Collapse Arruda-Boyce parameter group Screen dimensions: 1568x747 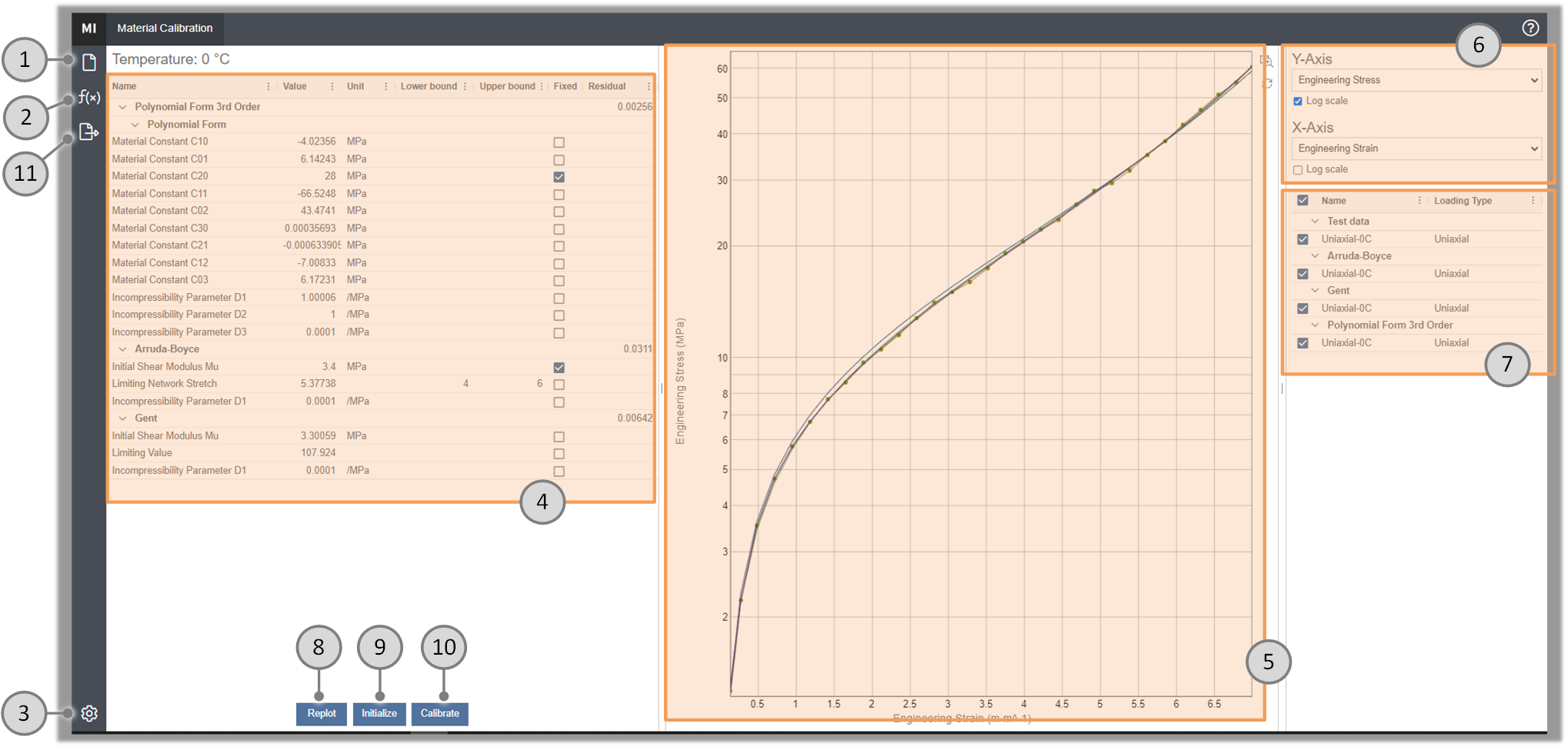[123, 349]
